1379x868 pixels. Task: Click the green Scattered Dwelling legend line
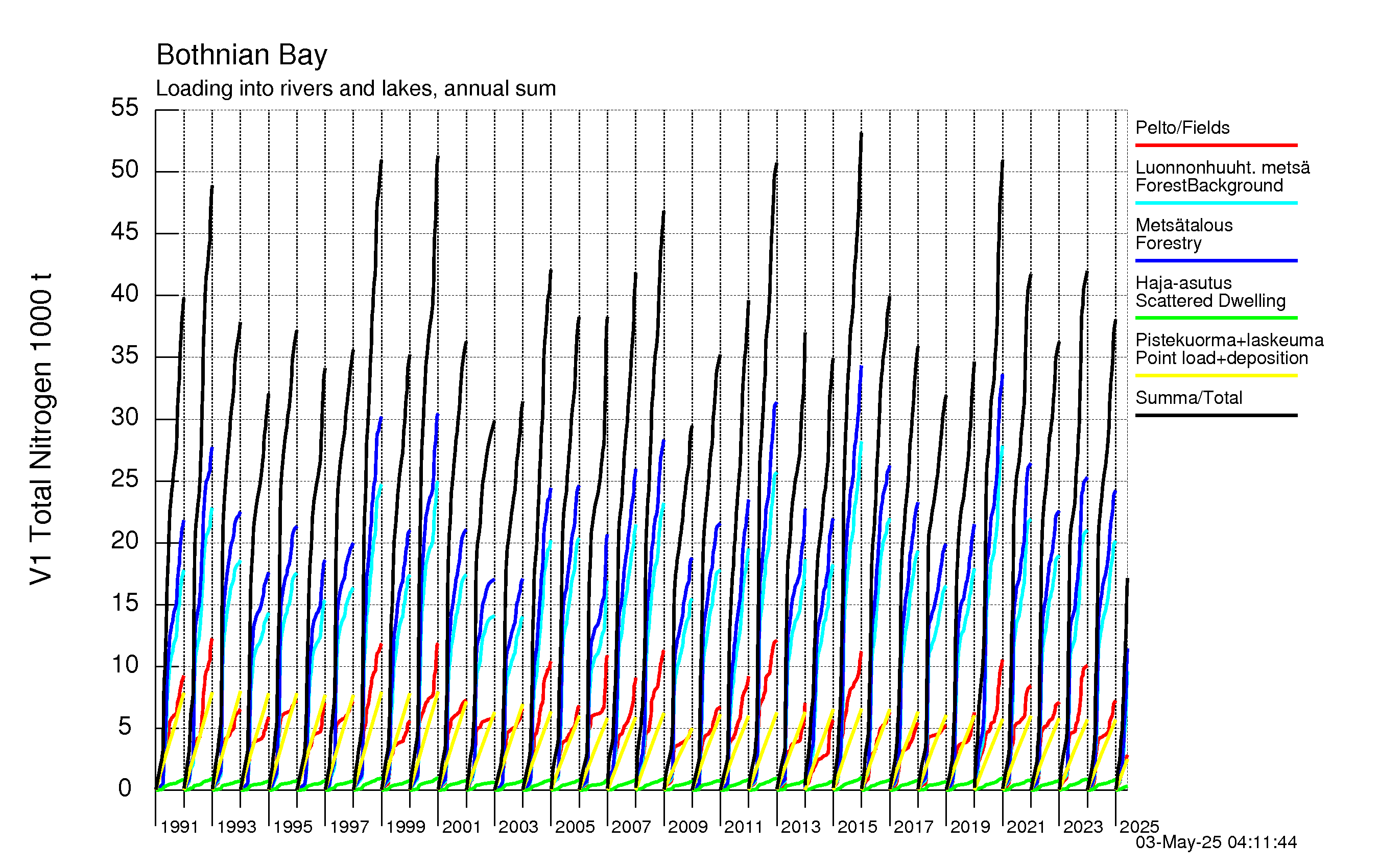(1217, 318)
